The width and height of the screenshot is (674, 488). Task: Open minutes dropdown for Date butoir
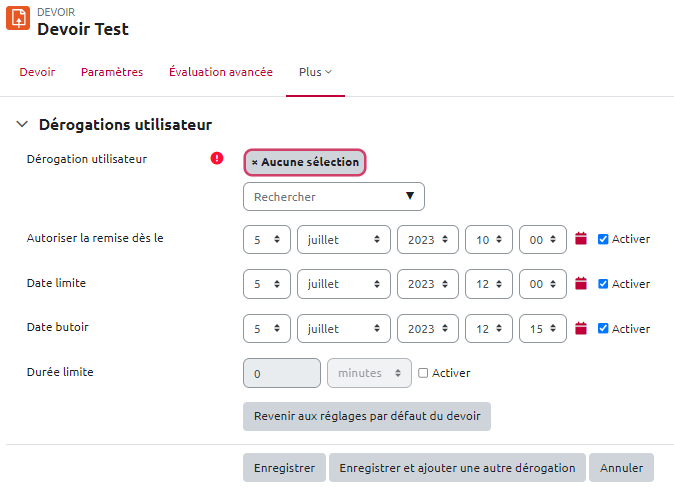(x=543, y=329)
